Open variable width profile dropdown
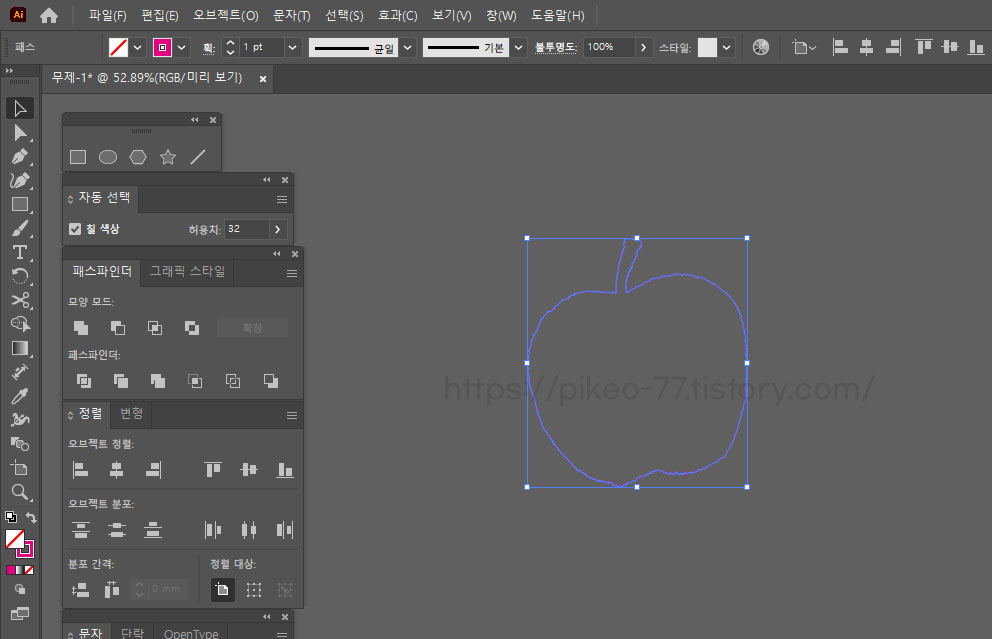The image size is (992, 639). pyautogui.click(x=407, y=47)
